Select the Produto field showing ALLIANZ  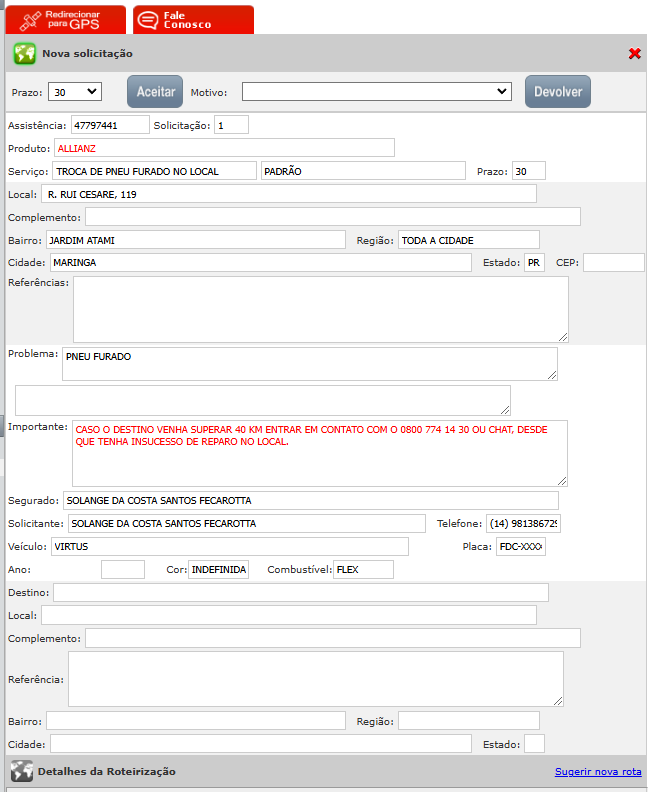[223, 148]
